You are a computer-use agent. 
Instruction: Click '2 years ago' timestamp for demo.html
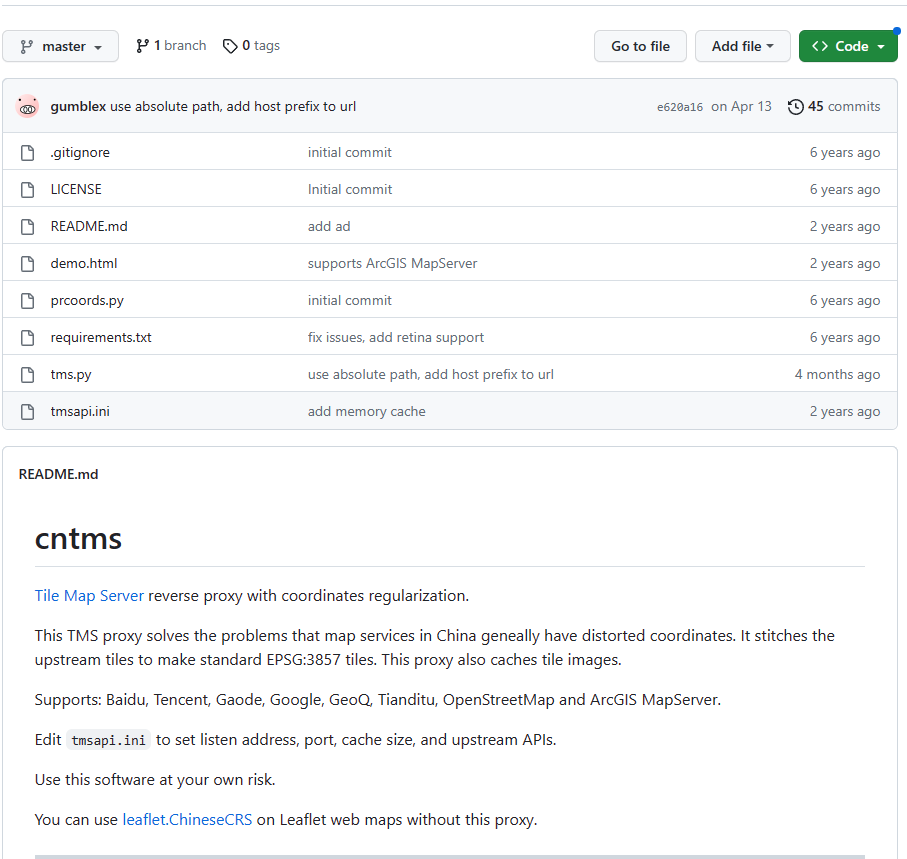(x=845, y=263)
